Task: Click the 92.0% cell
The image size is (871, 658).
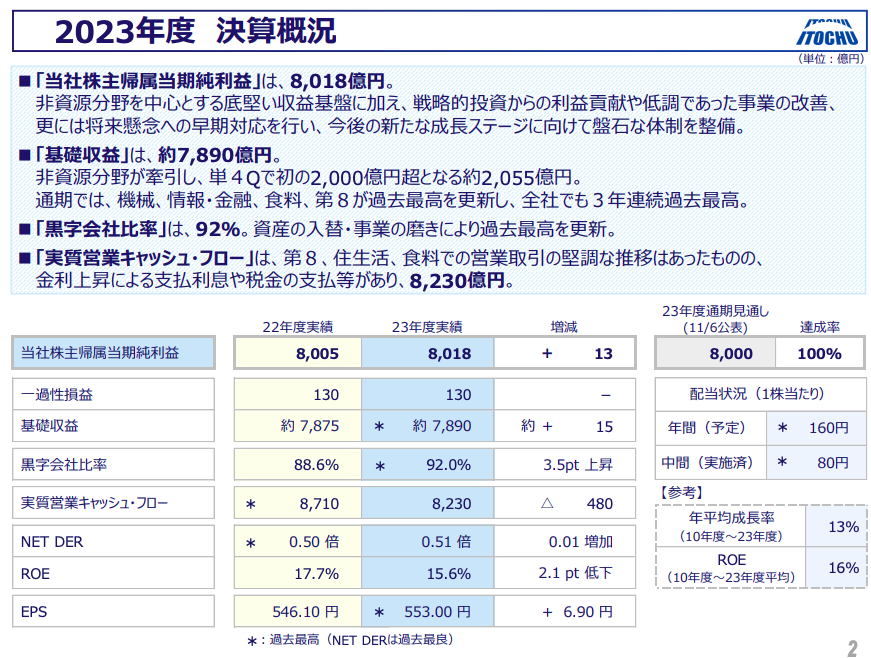Action: (428, 464)
